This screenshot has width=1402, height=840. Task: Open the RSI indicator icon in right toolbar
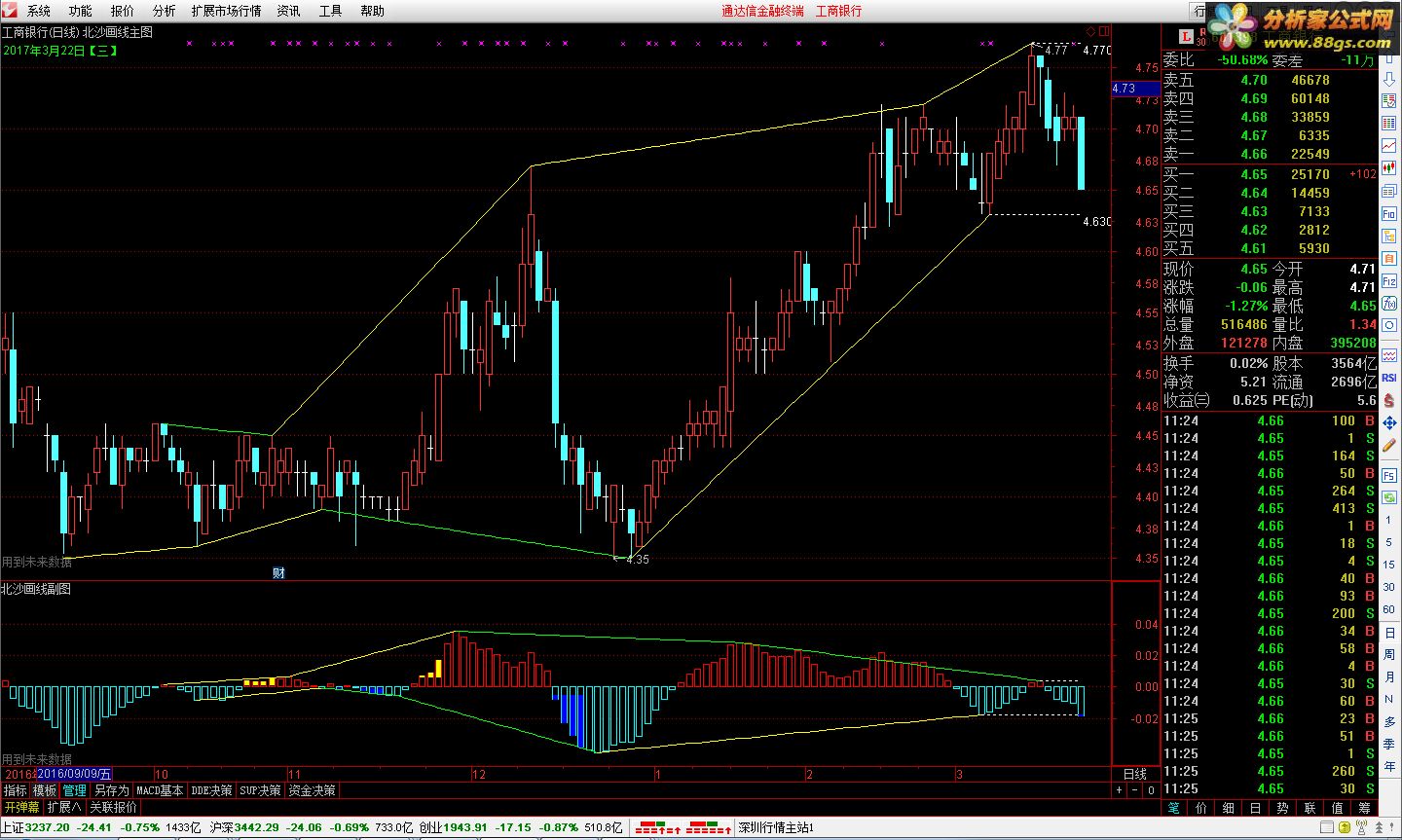click(x=1389, y=378)
